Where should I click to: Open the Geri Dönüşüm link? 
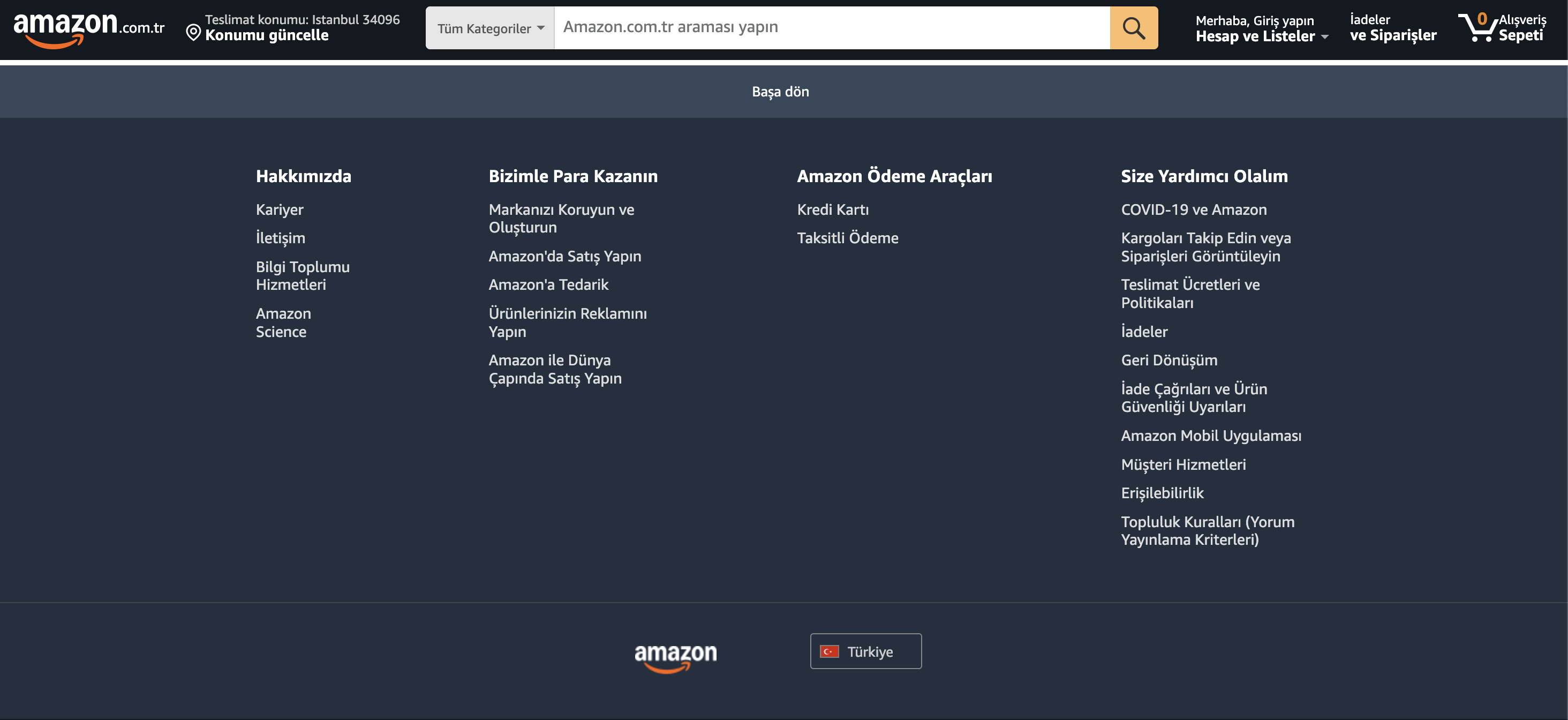tap(1169, 360)
